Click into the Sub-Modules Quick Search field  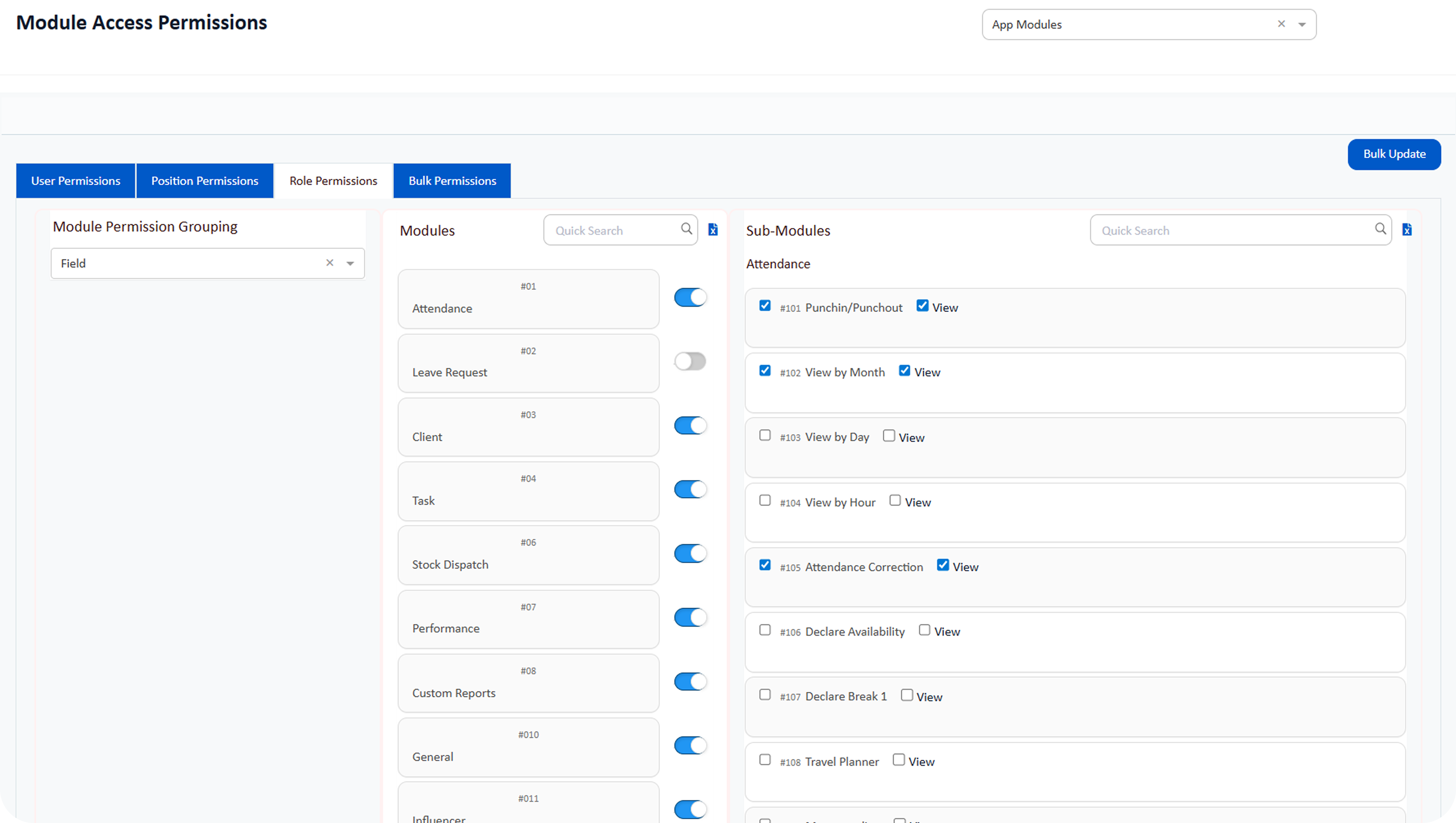tap(1232, 230)
